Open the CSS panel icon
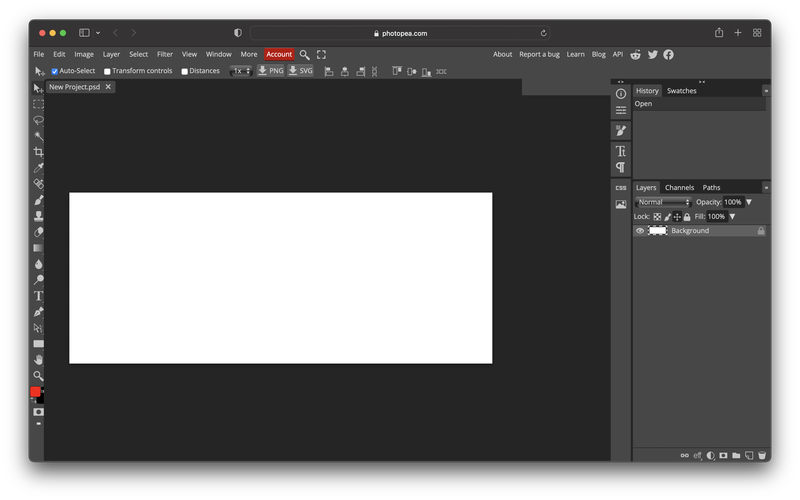This screenshot has height=500, width=800. [621, 188]
